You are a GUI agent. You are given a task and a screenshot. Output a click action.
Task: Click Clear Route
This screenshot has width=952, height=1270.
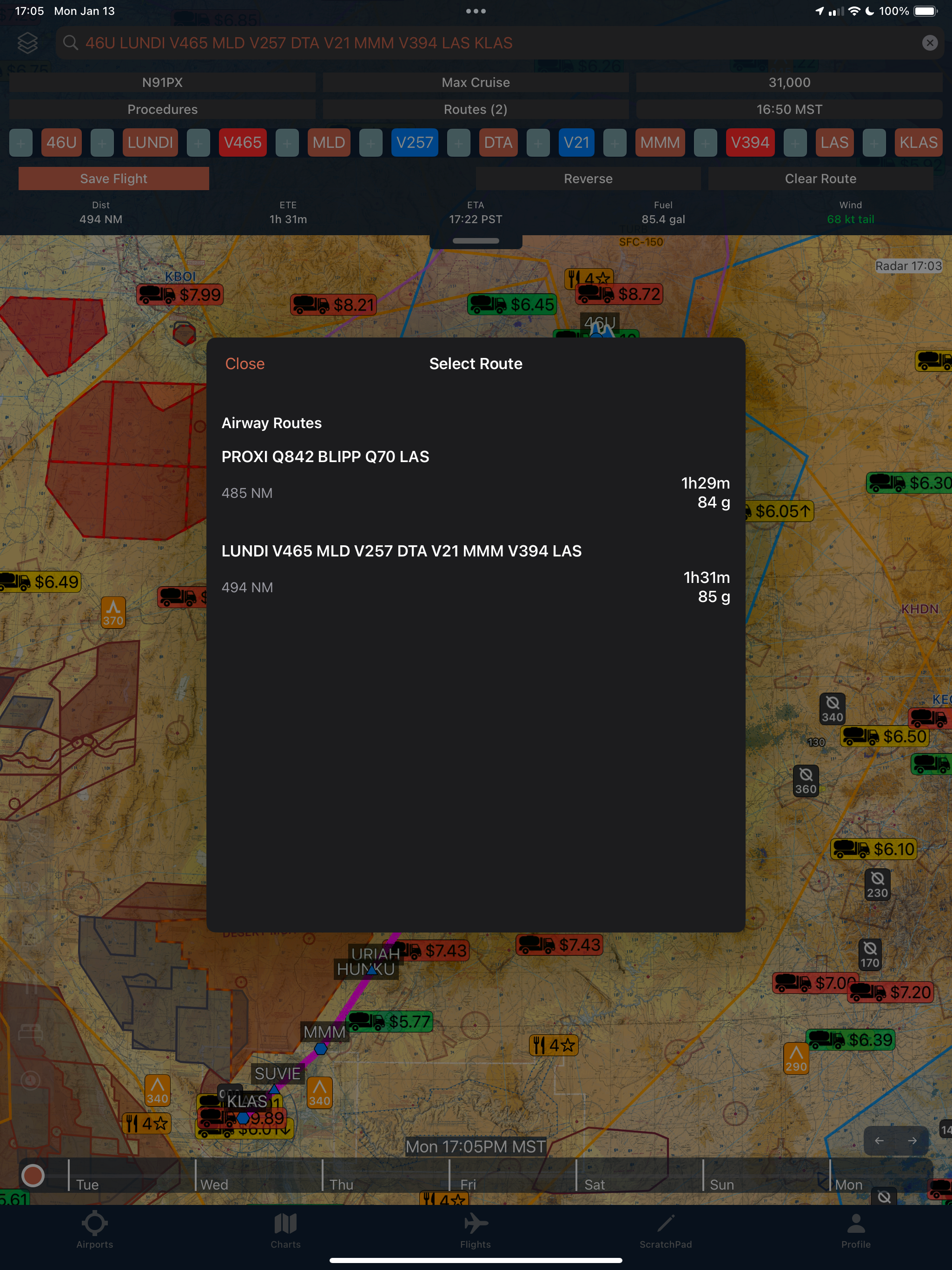[x=820, y=179]
